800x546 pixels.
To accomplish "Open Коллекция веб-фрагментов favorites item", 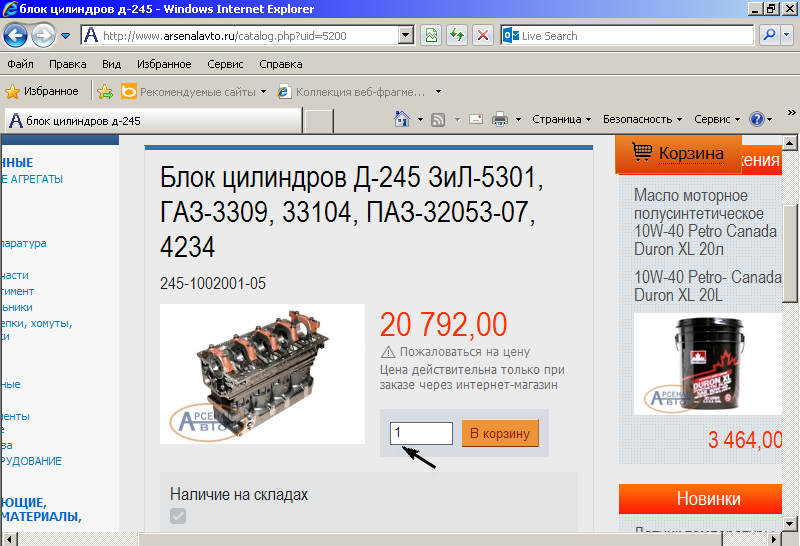I will [x=352, y=92].
